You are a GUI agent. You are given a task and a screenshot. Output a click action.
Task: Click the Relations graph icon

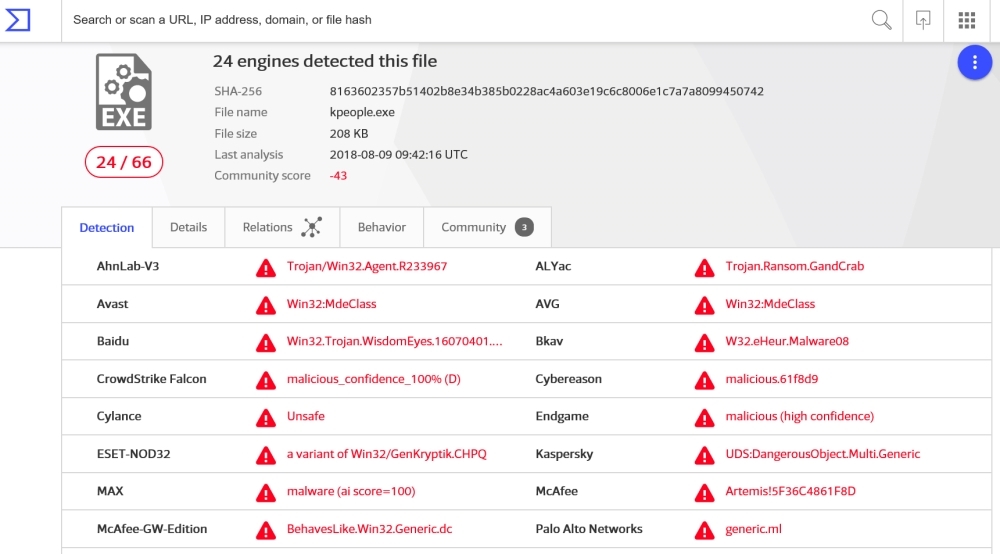311,227
